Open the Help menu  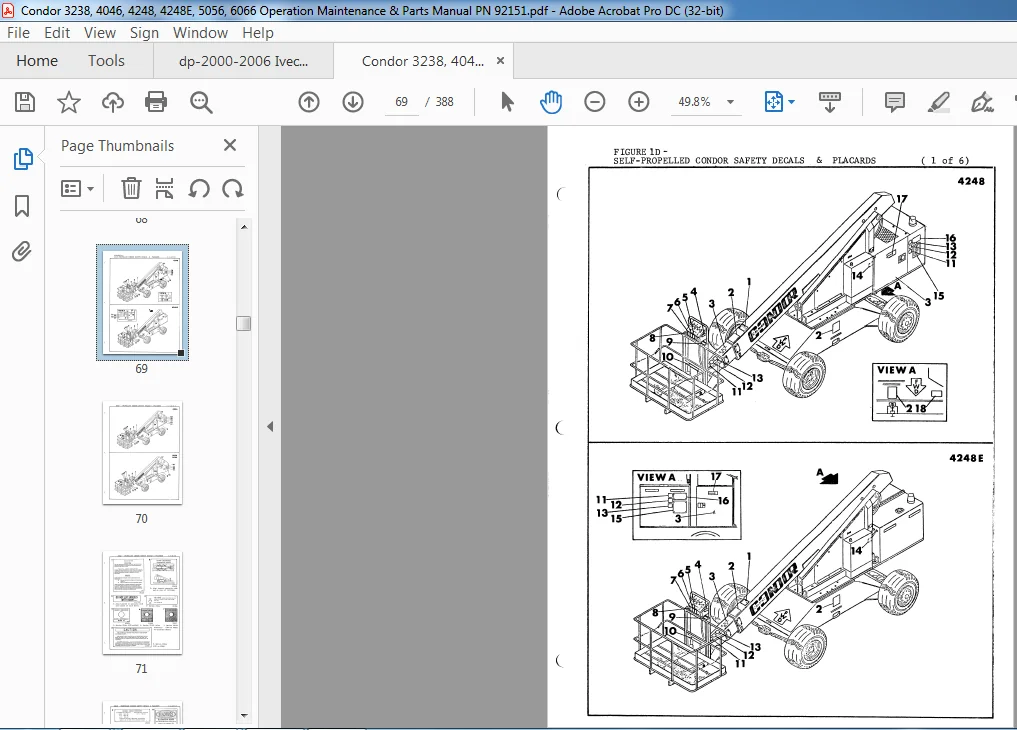pyautogui.click(x=257, y=32)
